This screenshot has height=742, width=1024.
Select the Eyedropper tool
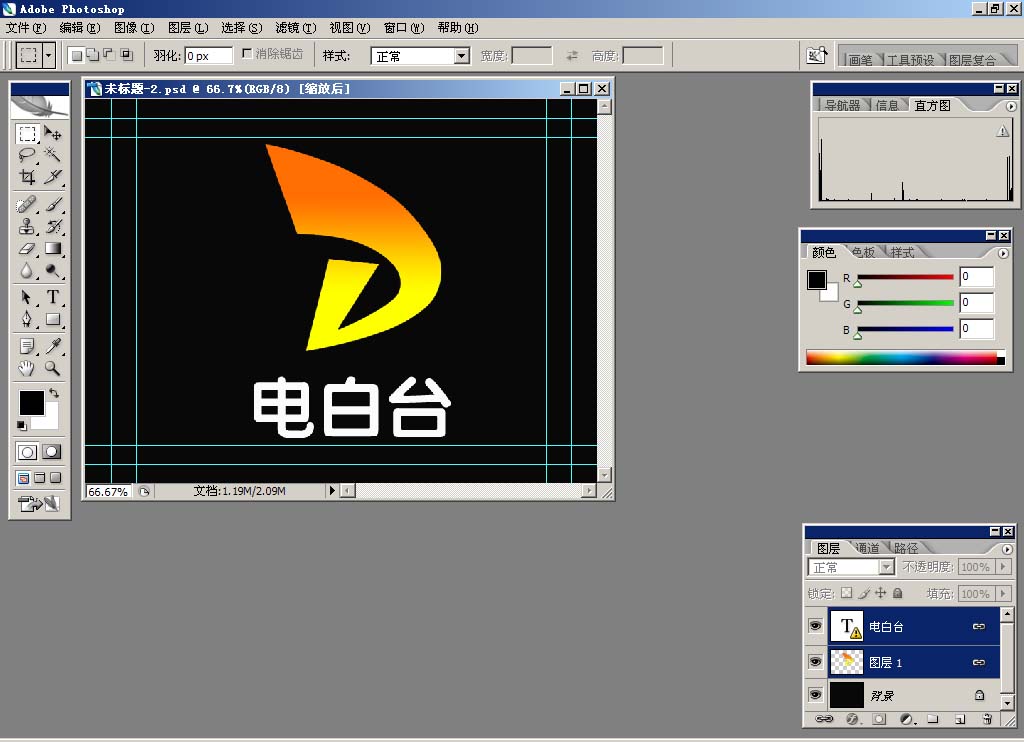(52, 346)
